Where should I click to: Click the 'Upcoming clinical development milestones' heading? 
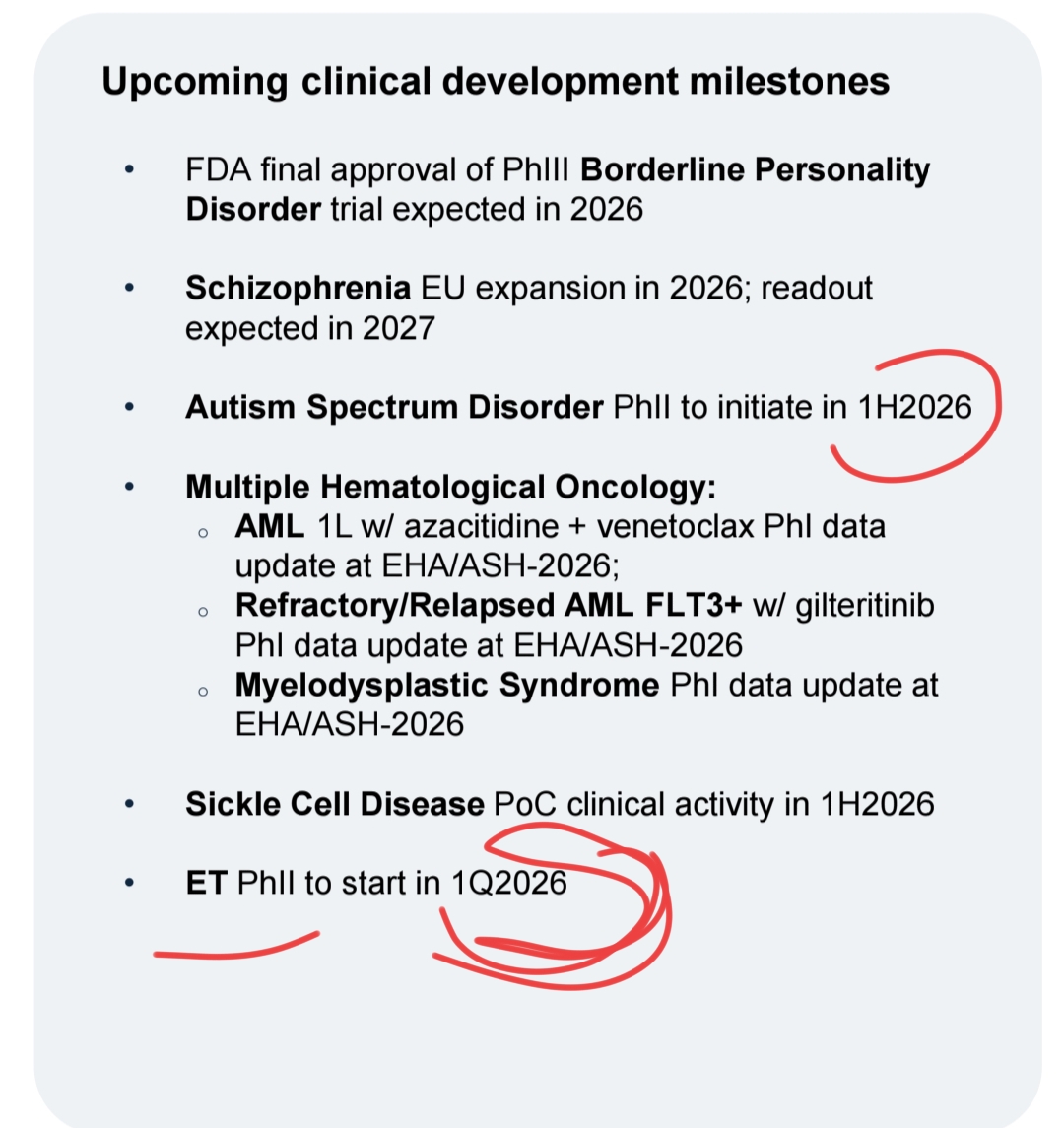pos(496,82)
